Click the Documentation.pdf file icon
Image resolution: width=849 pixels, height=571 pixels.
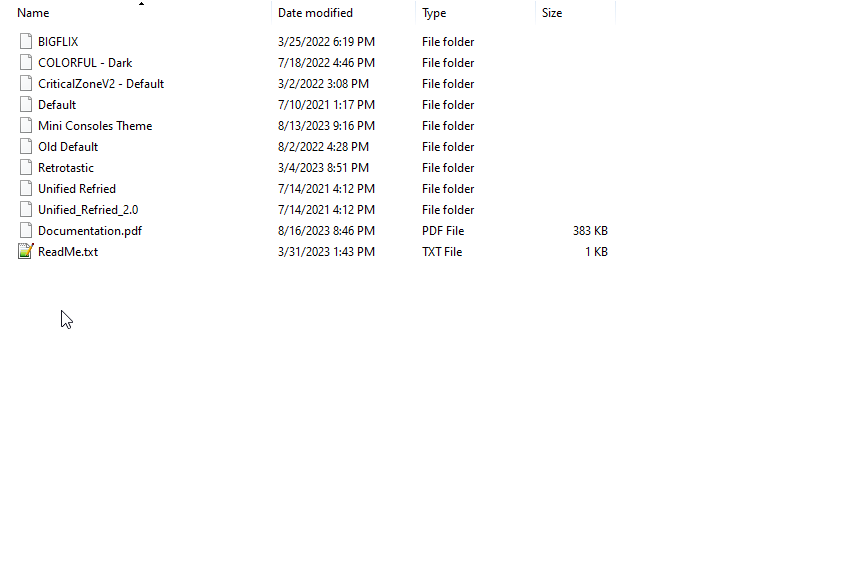[x=25, y=231]
